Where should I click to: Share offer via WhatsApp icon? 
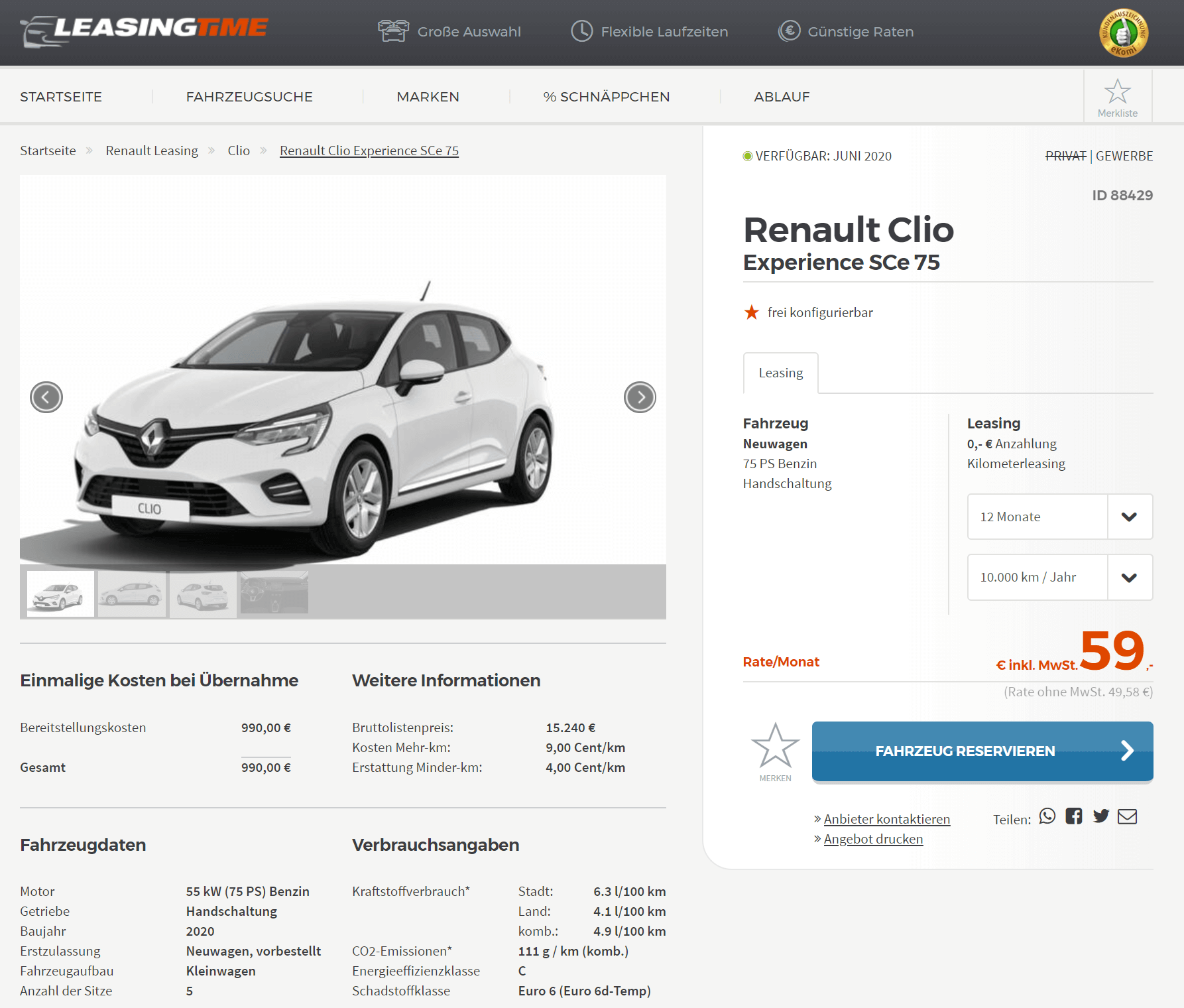1047,816
